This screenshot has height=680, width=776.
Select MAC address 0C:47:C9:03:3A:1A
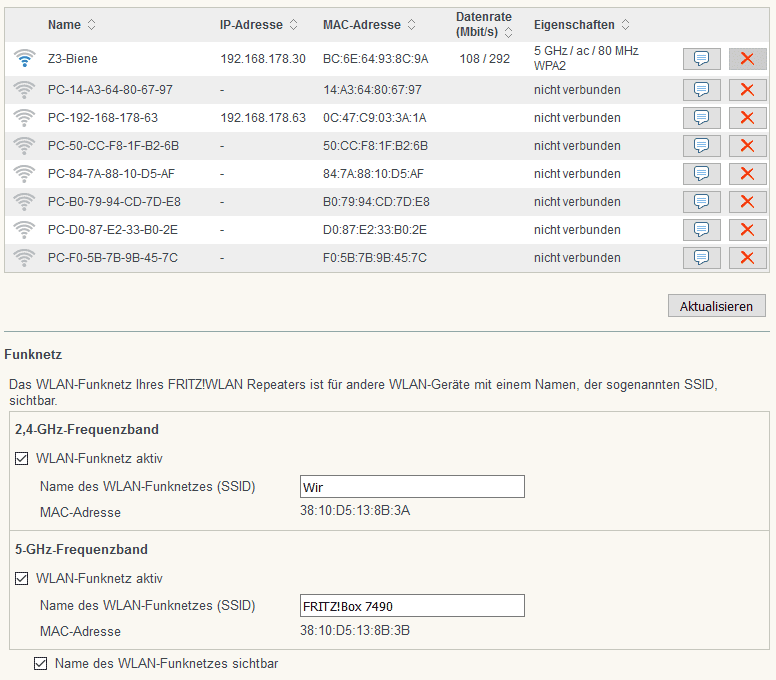point(375,118)
